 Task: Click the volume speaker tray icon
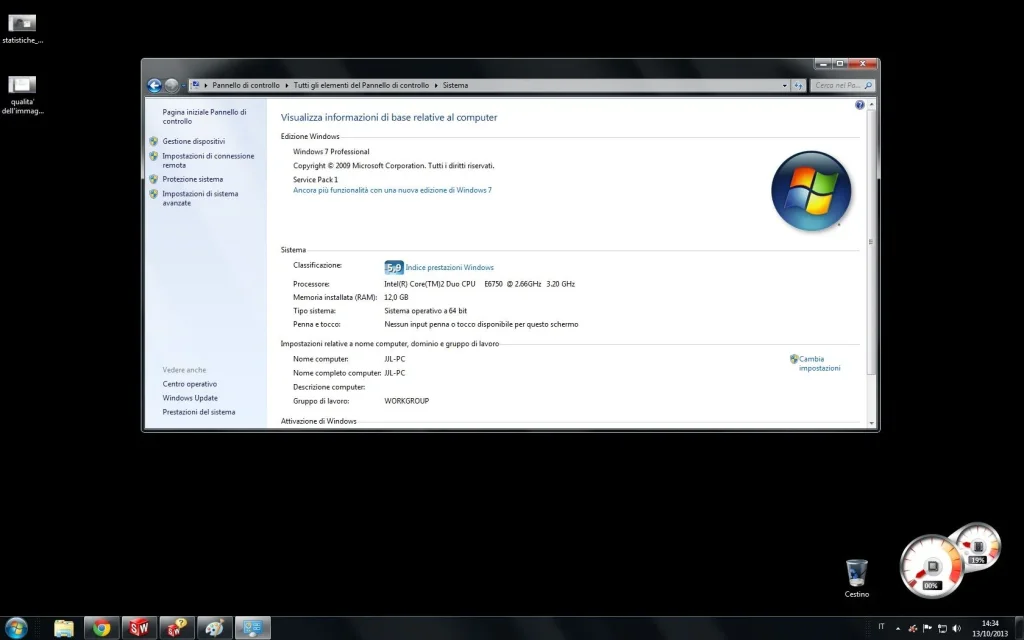click(x=957, y=628)
